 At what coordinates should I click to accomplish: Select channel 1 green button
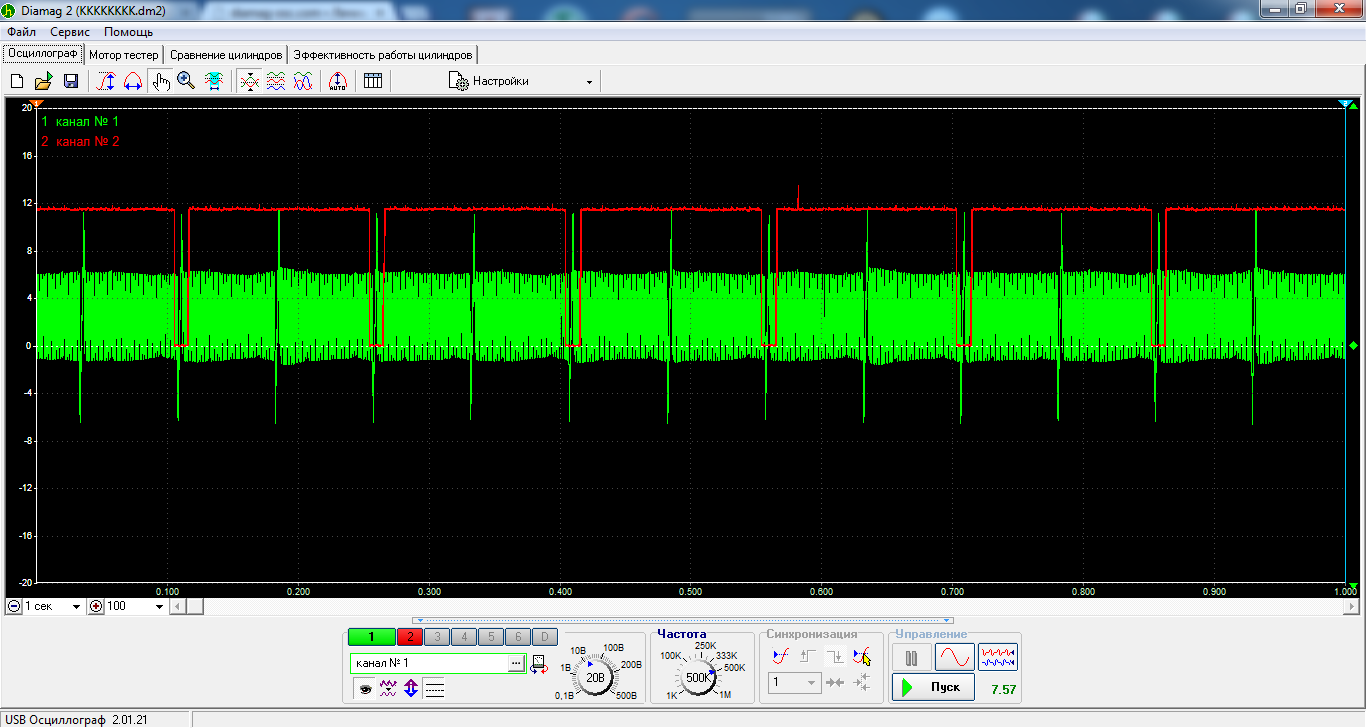[371, 637]
